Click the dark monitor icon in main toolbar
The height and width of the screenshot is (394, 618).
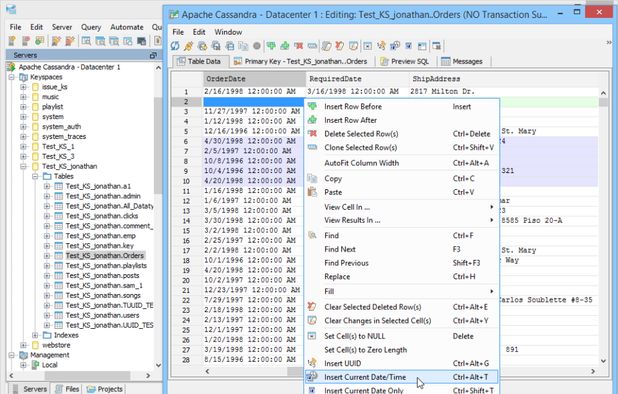click(x=141, y=41)
